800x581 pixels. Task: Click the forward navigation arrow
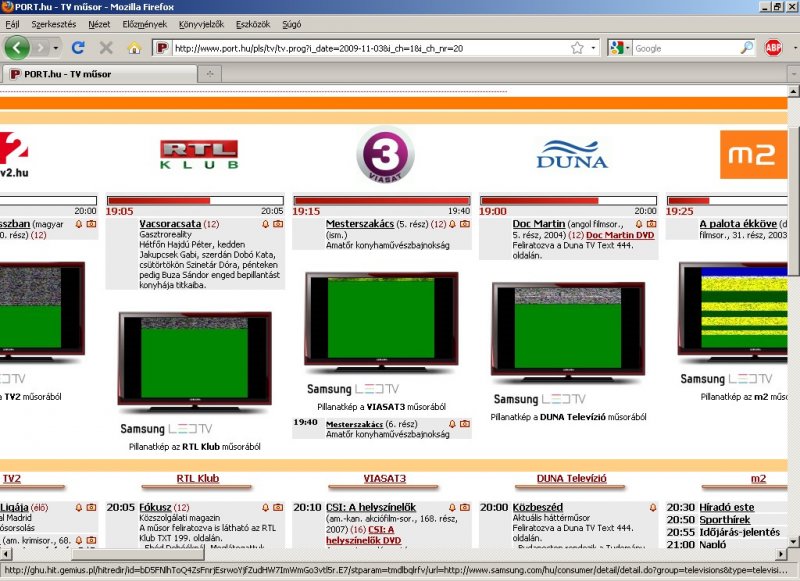pos(41,48)
